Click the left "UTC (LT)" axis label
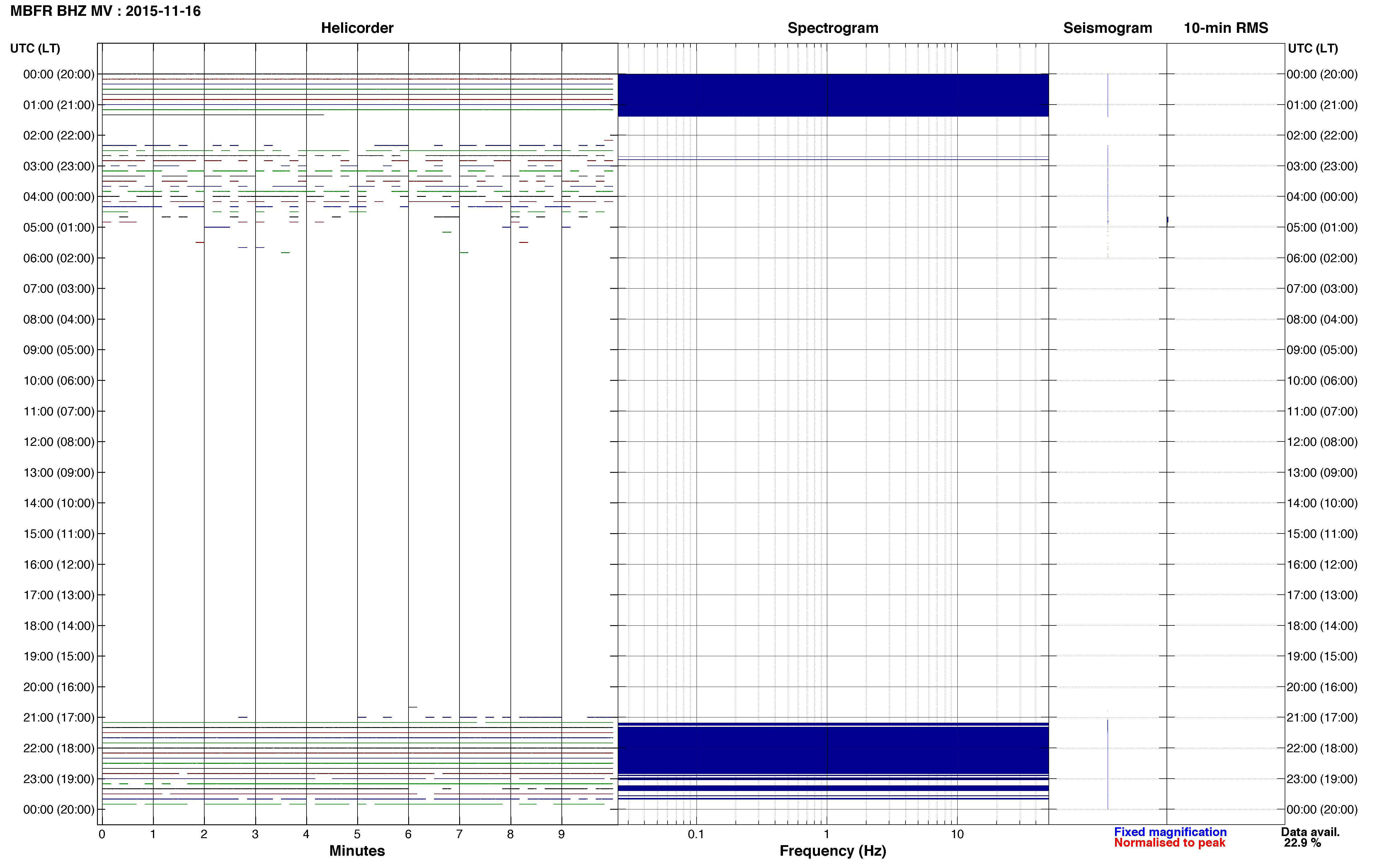Viewport: 1389px width, 868px height. [35, 48]
